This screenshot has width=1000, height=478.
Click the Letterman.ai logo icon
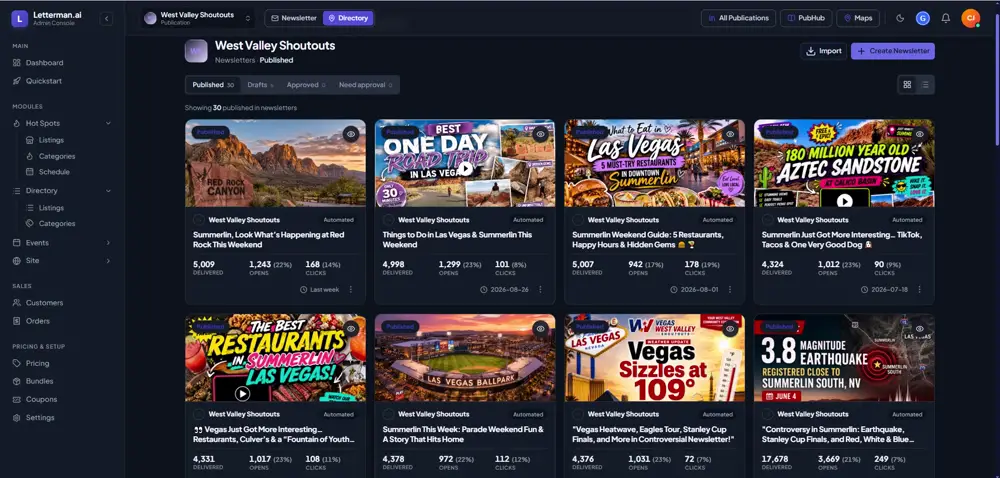point(19,19)
